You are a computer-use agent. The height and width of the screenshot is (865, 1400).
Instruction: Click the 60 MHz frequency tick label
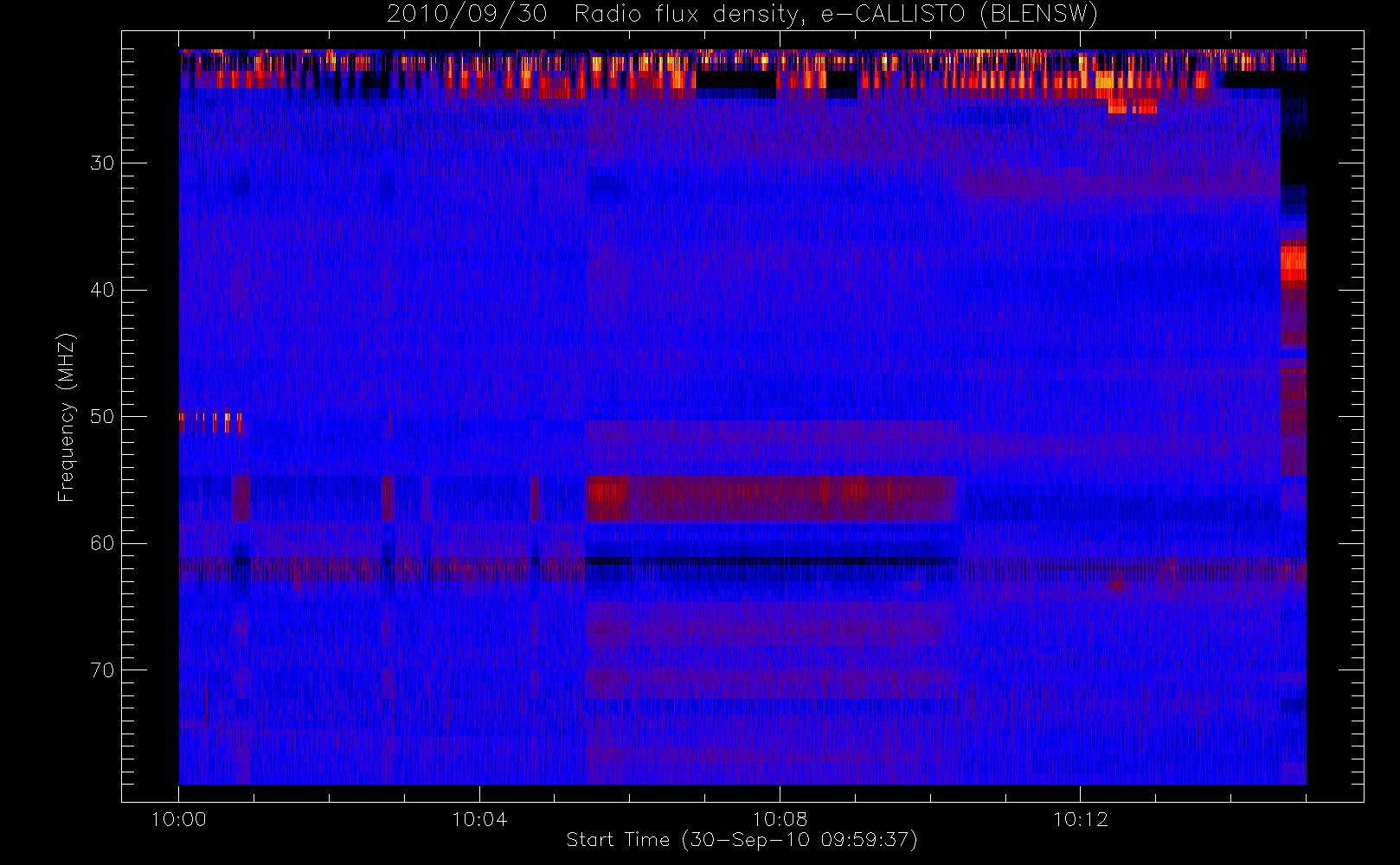click(x=102, y=543)
